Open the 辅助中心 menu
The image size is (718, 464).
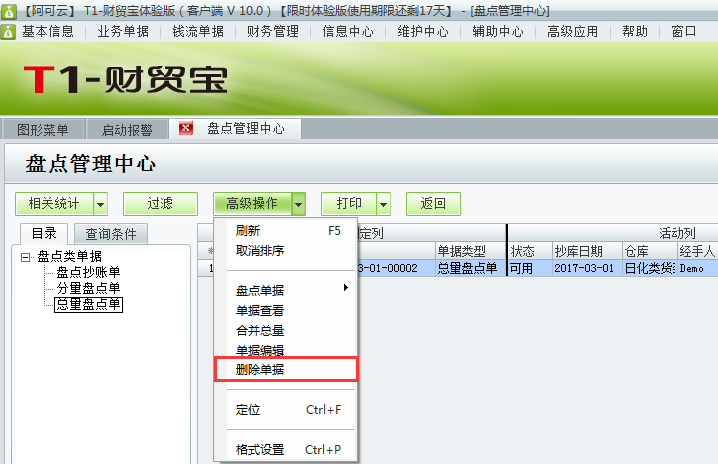(x=498, y=32)
